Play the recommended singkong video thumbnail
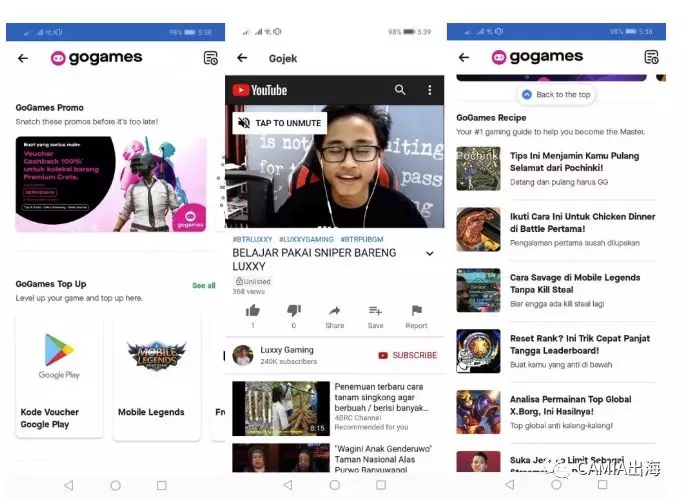682x498 pixels. click(x=281, y=408)
